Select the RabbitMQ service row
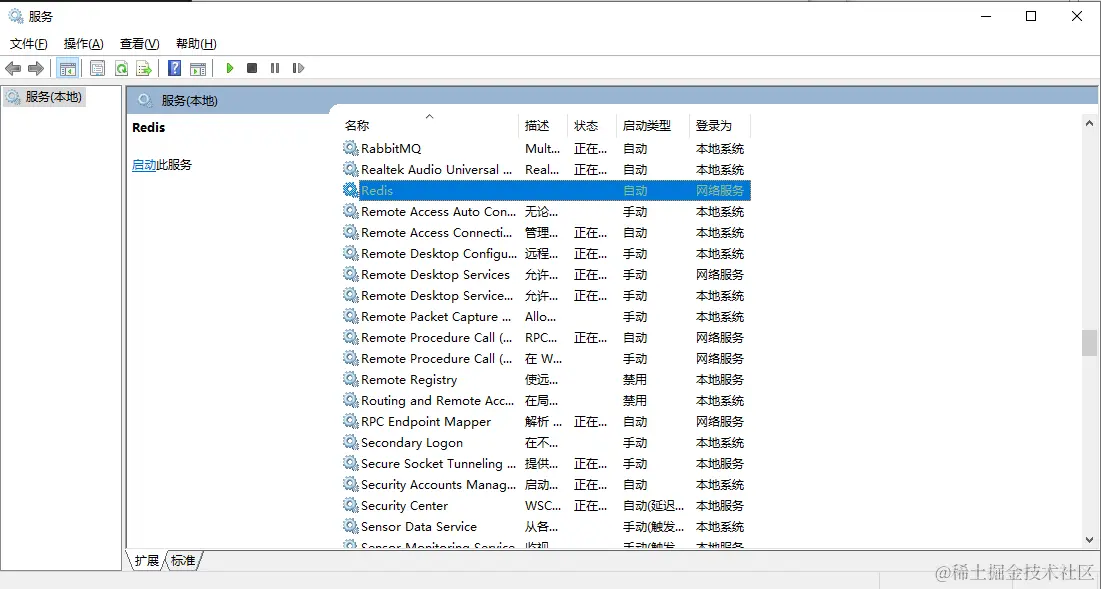Image resolution: width=1101 pixels, height=589 pixels. [x=546, y=148]
